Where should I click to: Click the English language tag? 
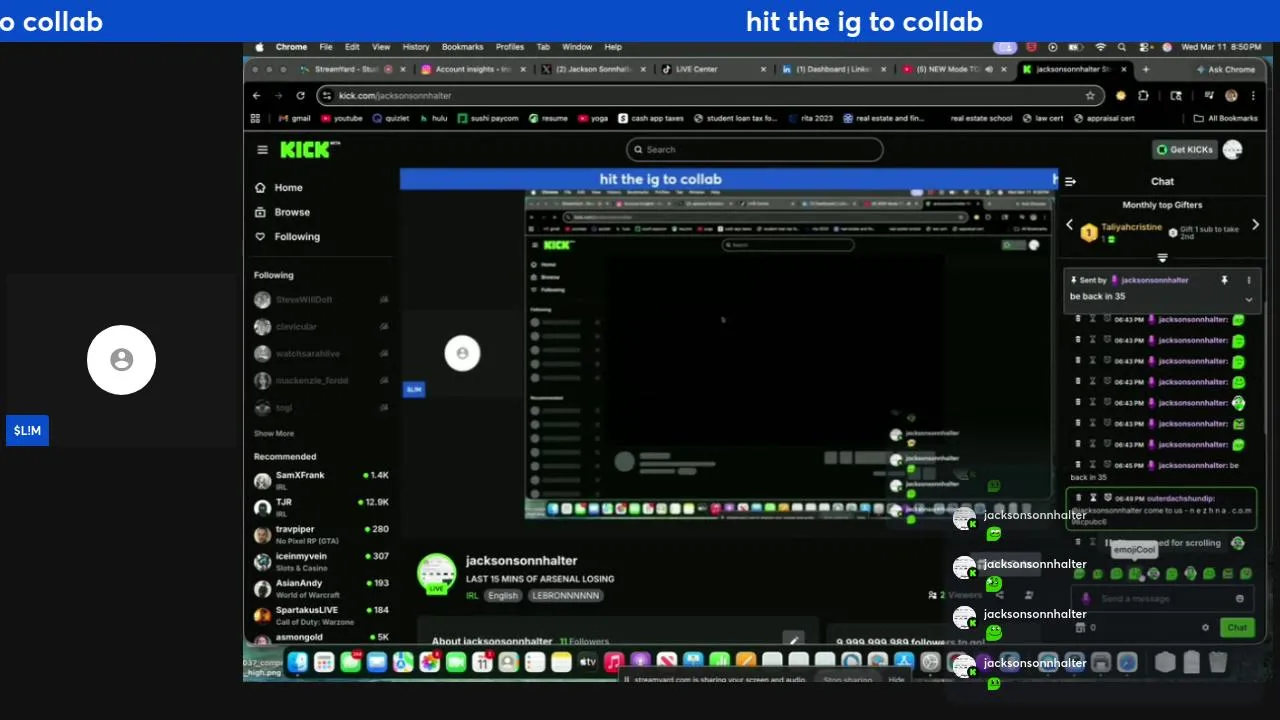tap(503, 596)
